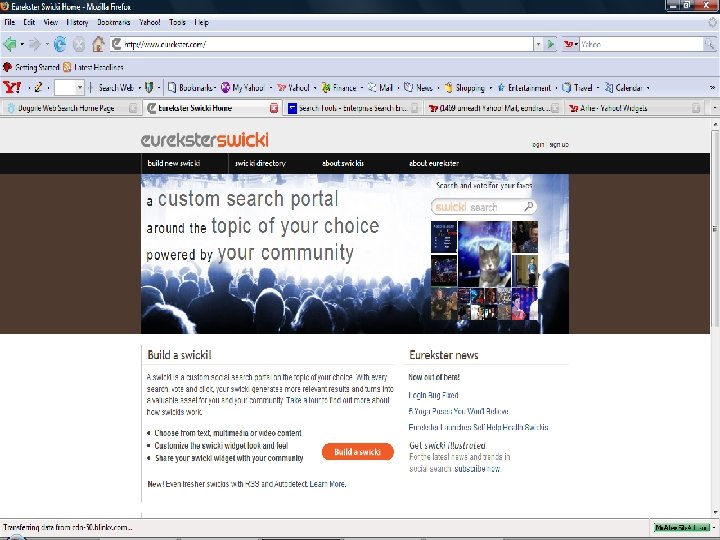The width and height of the screenshot is (720, 540).
Task: Click about eurekster nav item
Action: [x=434, y=163]
